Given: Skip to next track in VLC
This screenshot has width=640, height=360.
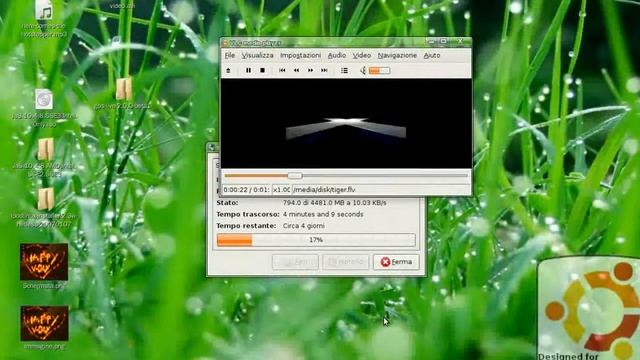Looking at the screenshot, I should [x=324, y=71].
